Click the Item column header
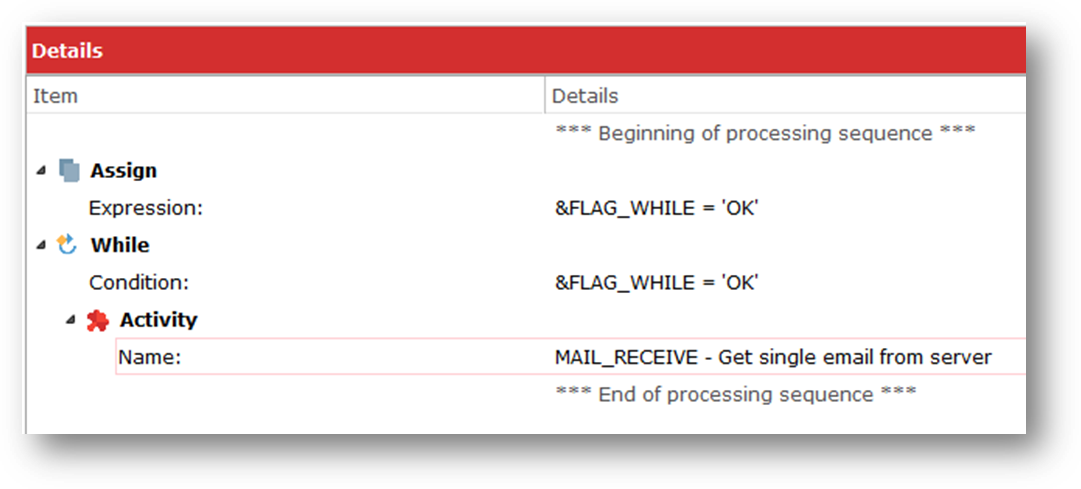Screen dimensions: 1081x489 (x=285, y=95)
